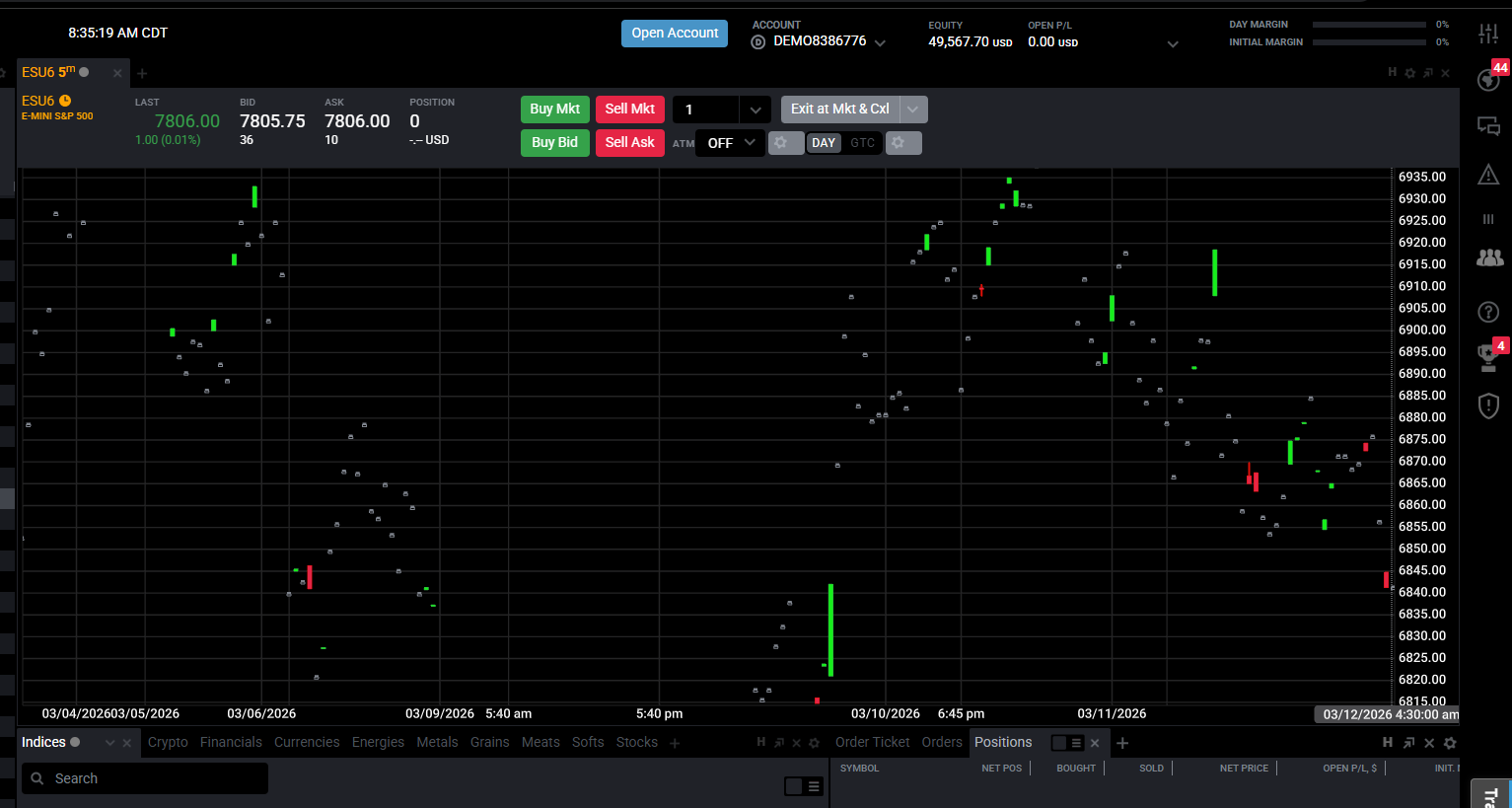Open the globe news icon with 44 badge
This screenshot has height=808, width=1512.
pos(1488,79)
